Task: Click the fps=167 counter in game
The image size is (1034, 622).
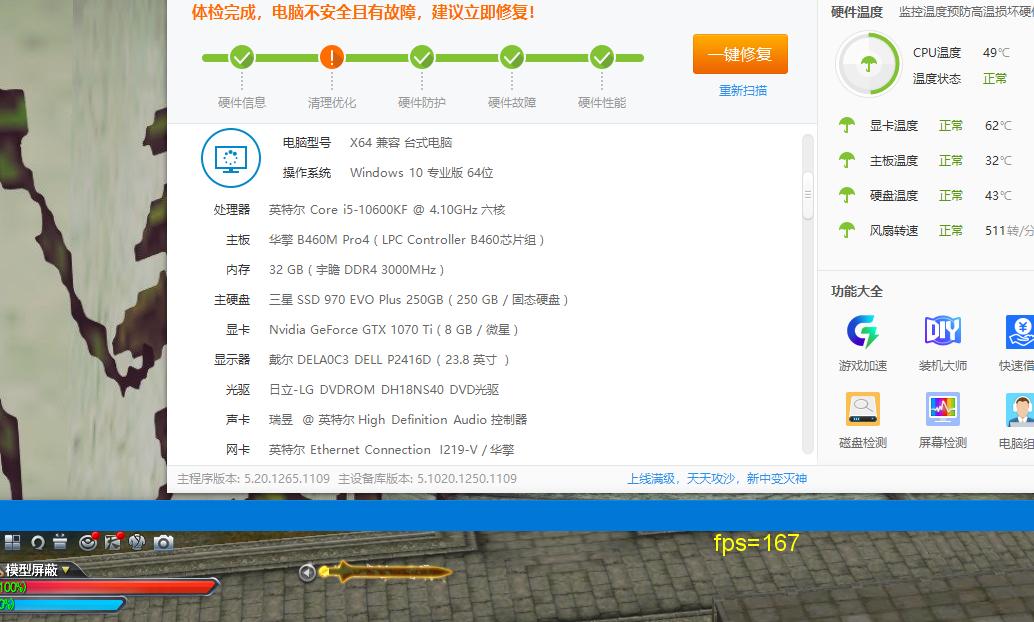Action: (756, 543)
